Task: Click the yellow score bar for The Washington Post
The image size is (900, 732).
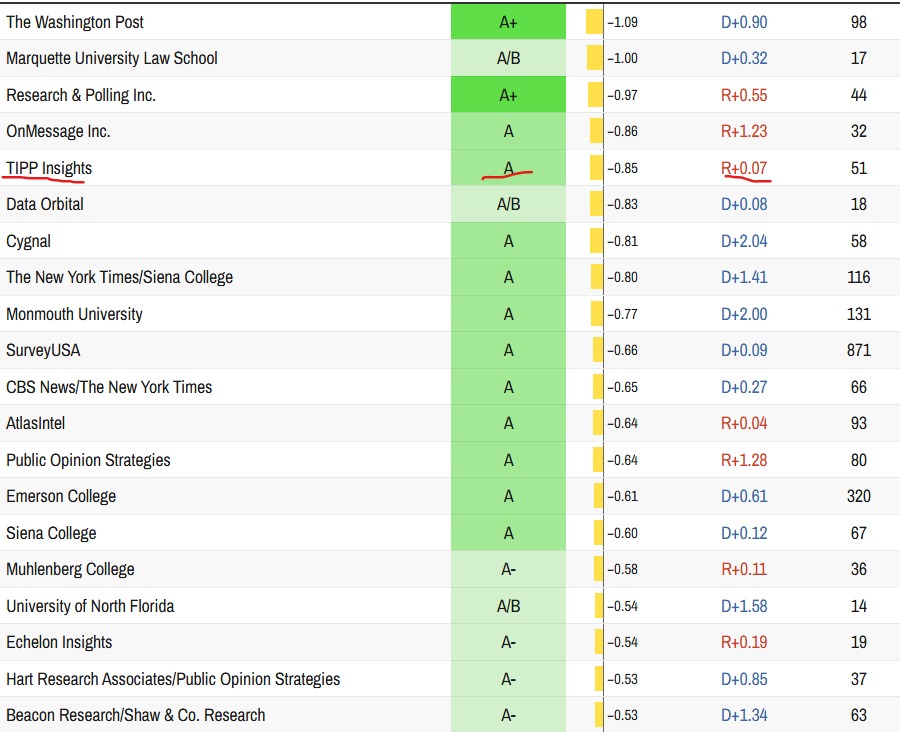Action: pyautogui.click(x=594, y=22)
